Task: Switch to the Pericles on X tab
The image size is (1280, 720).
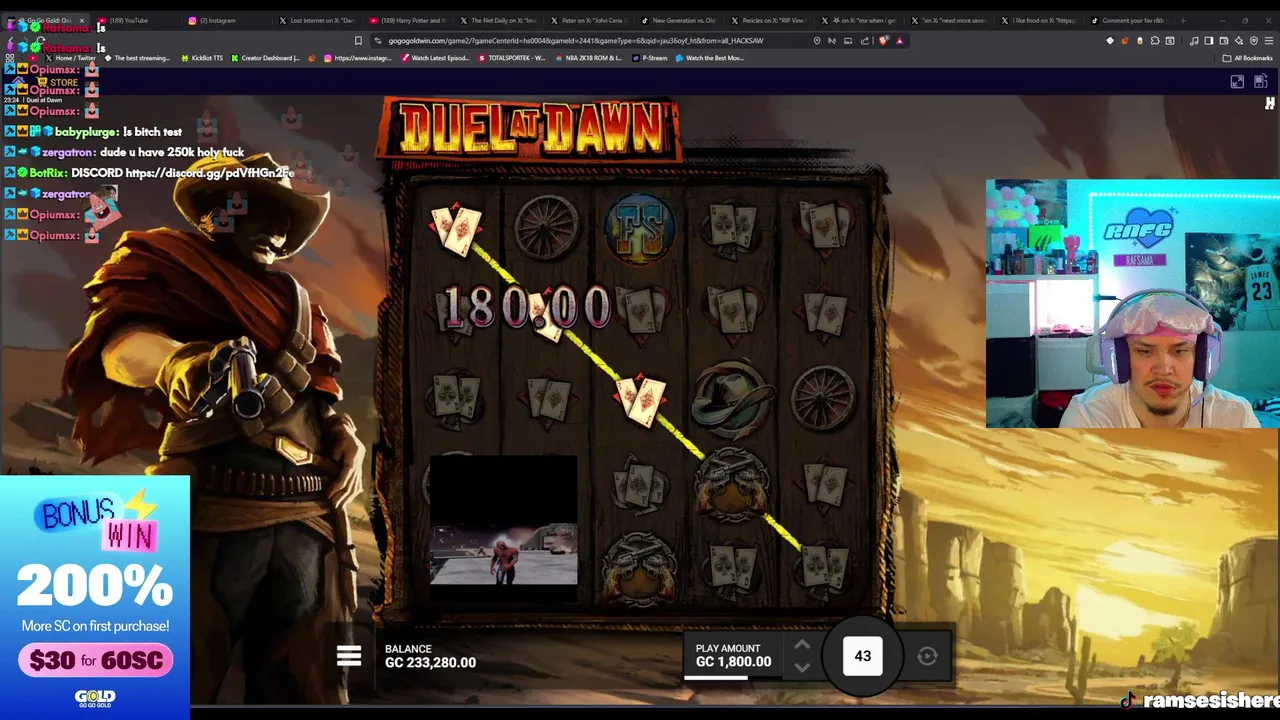Action: pyautogui.click(x=767, y=20)
